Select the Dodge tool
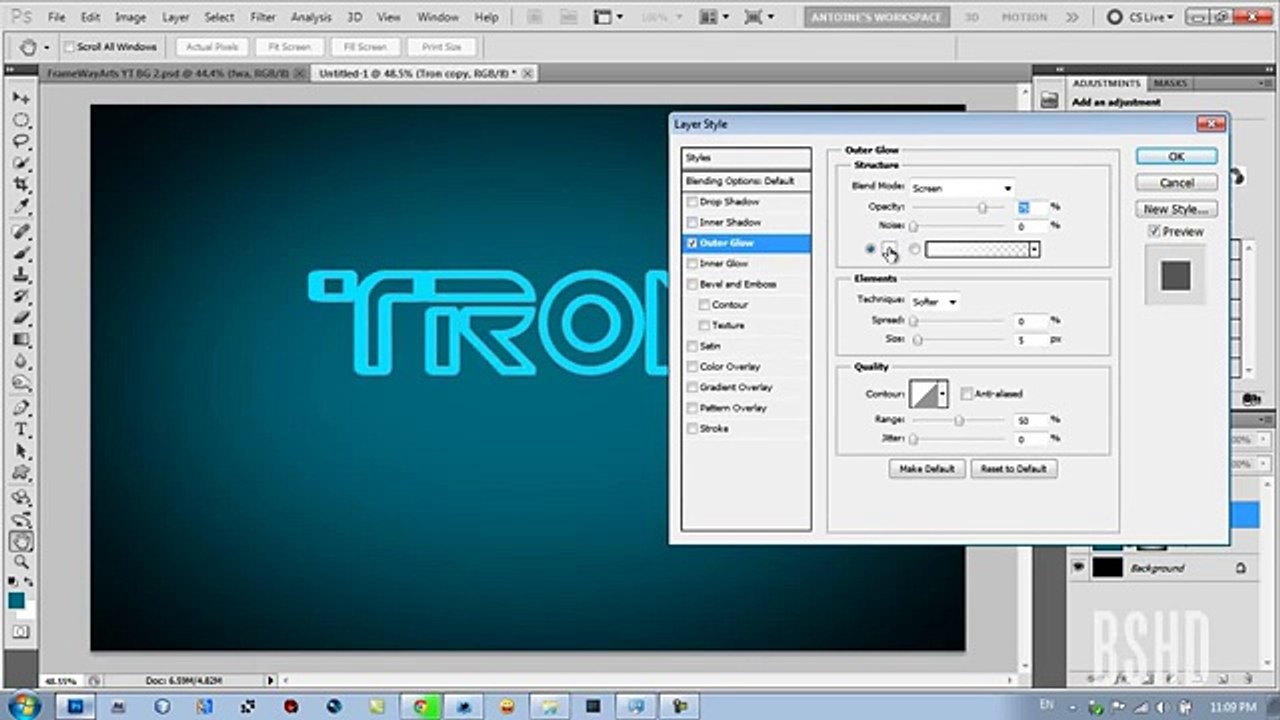The height and width of the screenshot is (720, 1280). (x=21, y=383)
